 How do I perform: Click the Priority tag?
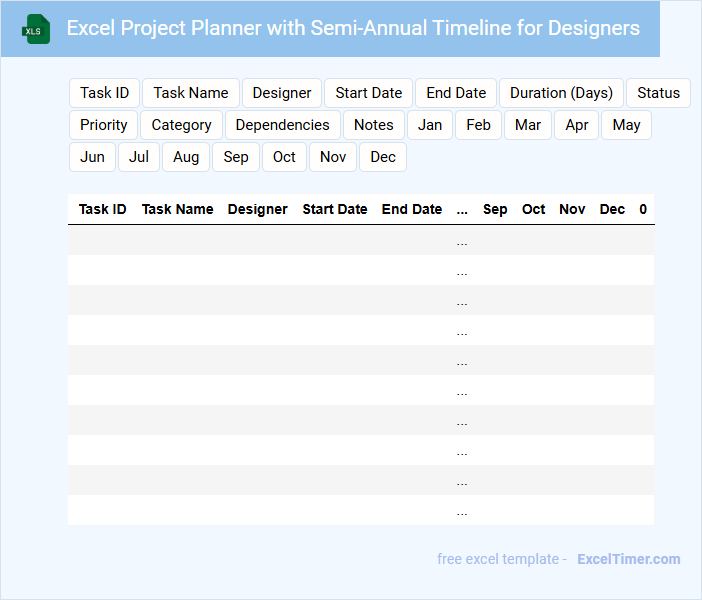[x=104, y=125]
